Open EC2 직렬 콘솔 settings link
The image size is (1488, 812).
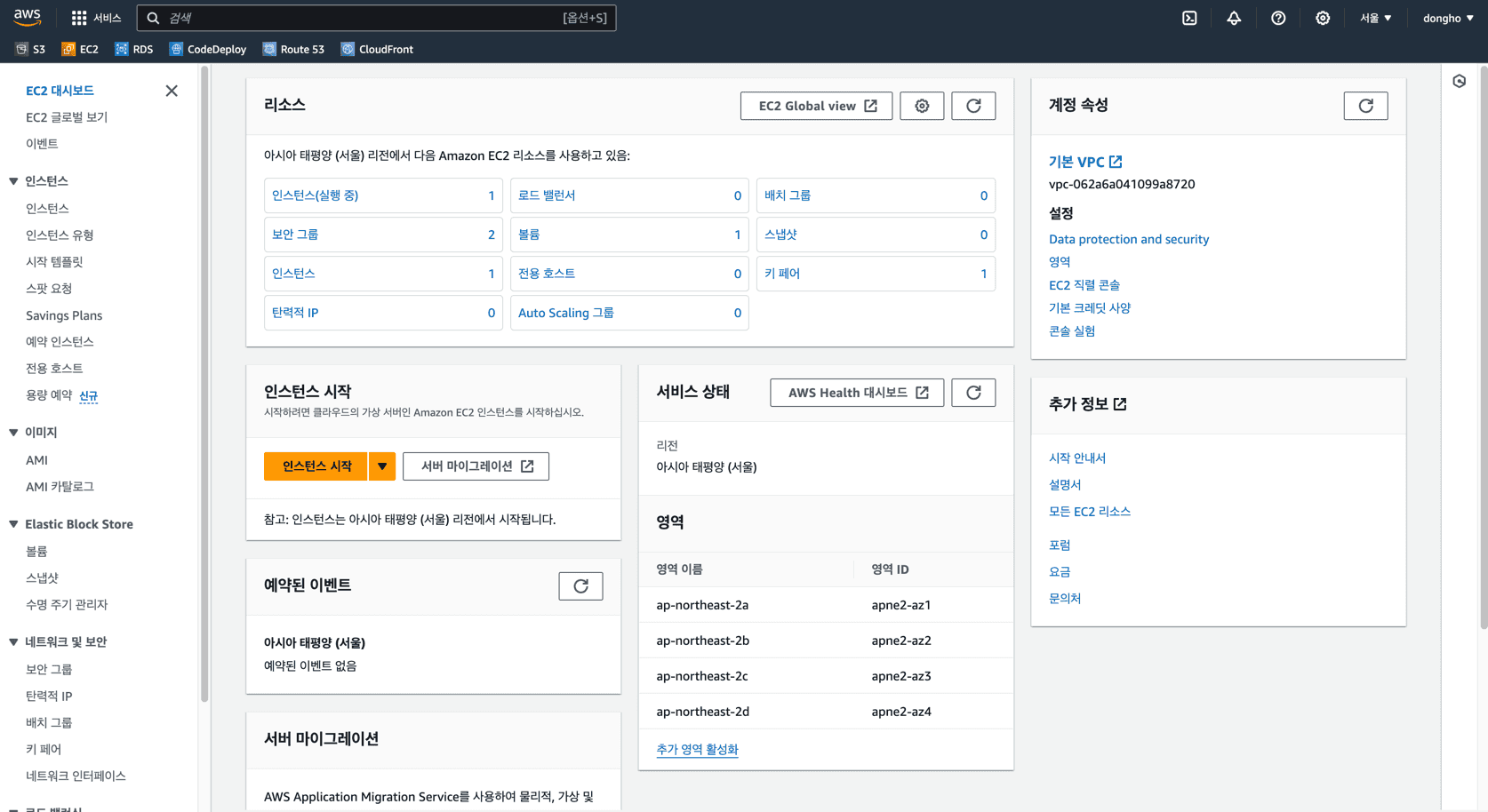(1084, 285)
